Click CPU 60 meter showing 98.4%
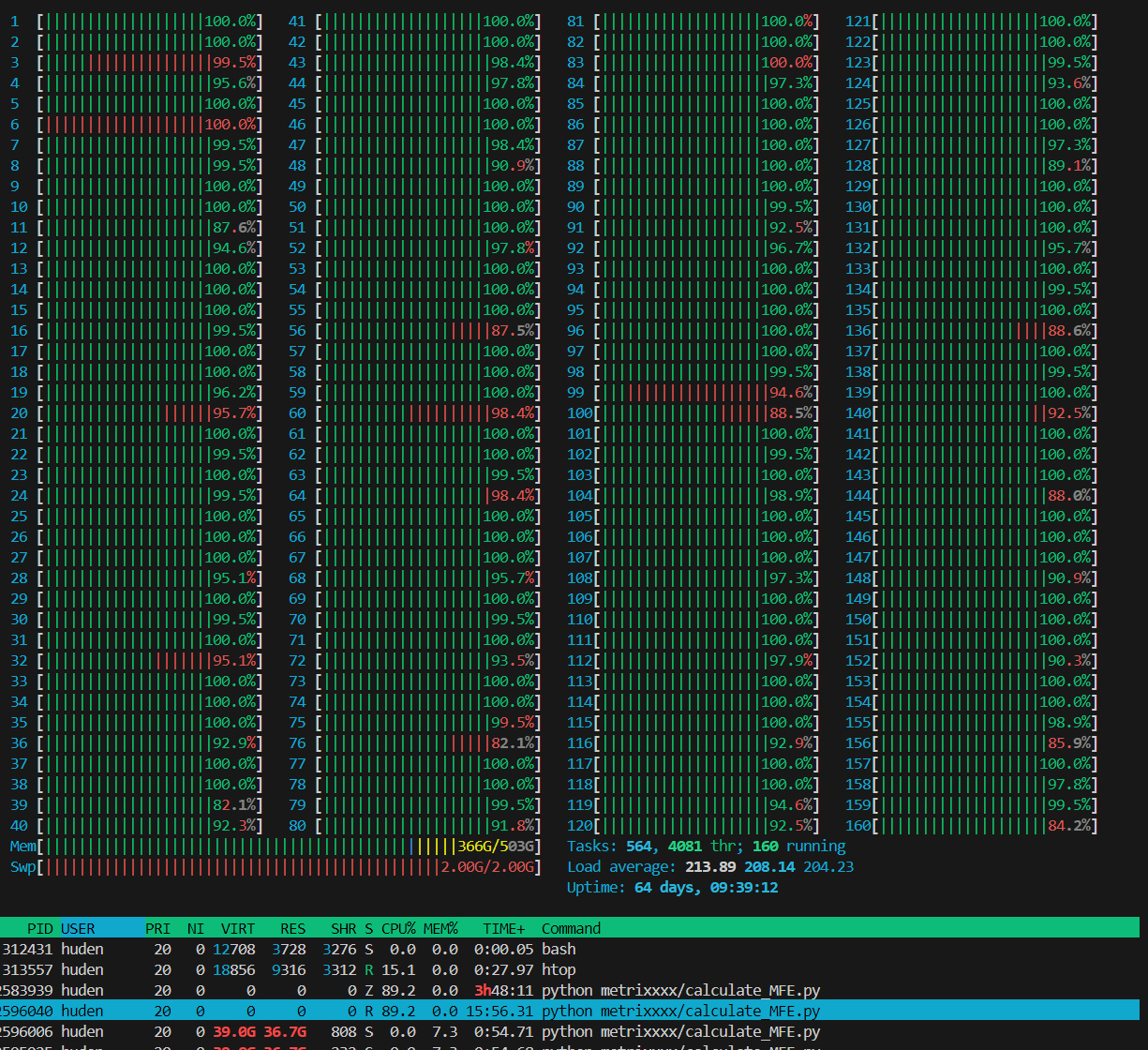Viewport: 1148px width, 1050px height. coord(415,412)
